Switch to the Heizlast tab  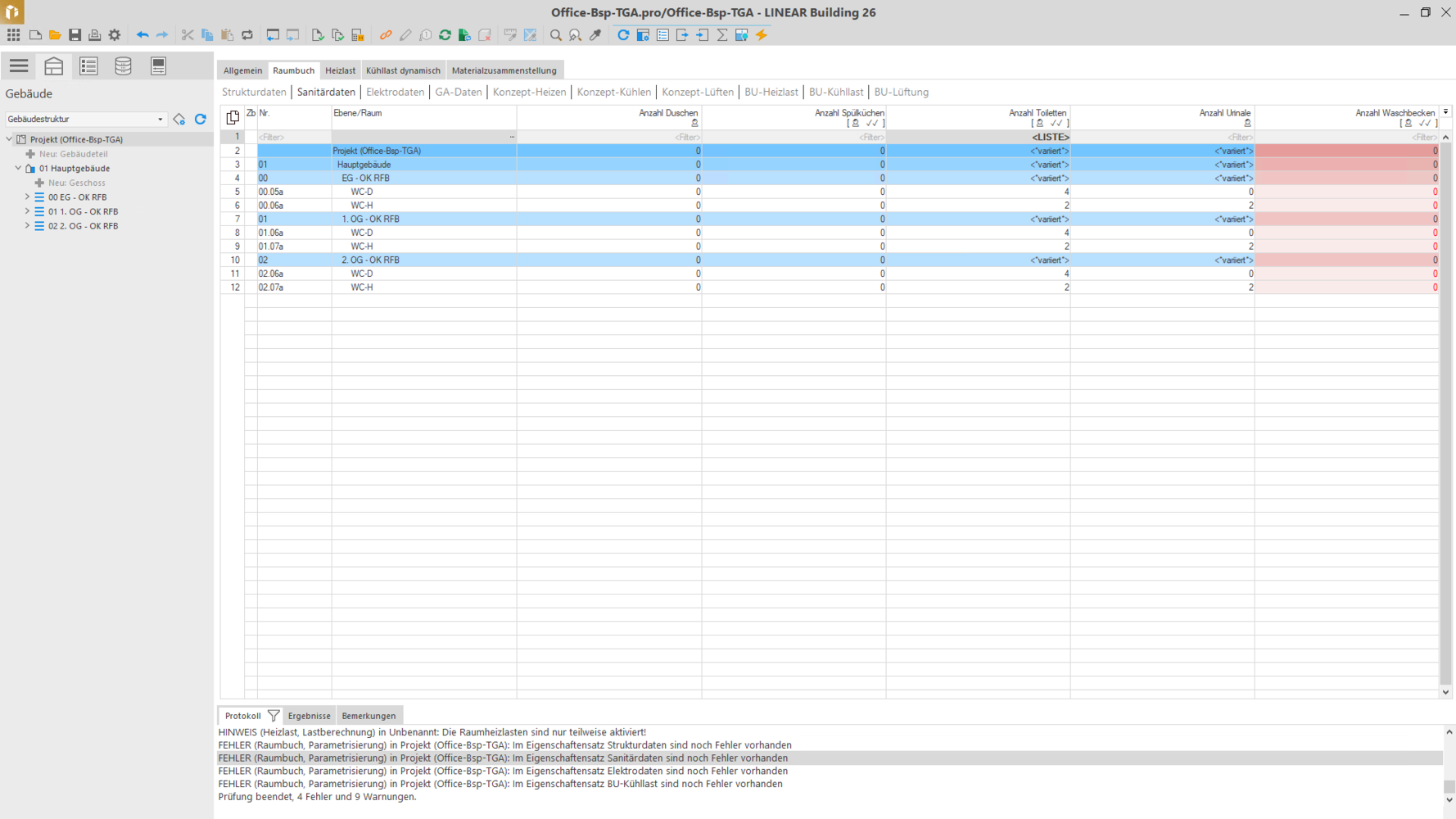tap(340, 70)
